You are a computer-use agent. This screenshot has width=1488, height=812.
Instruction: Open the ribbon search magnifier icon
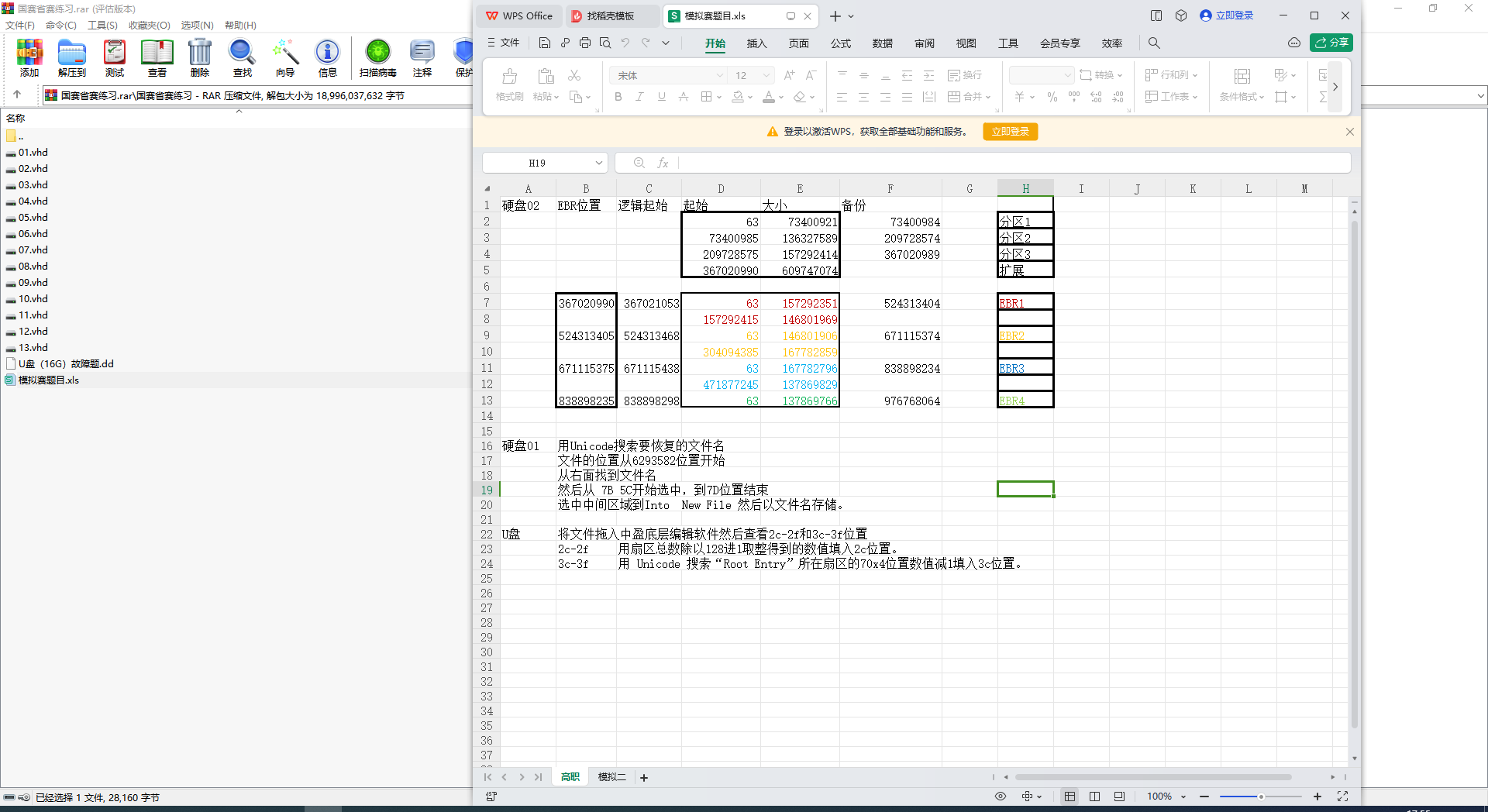[1154, 43]
